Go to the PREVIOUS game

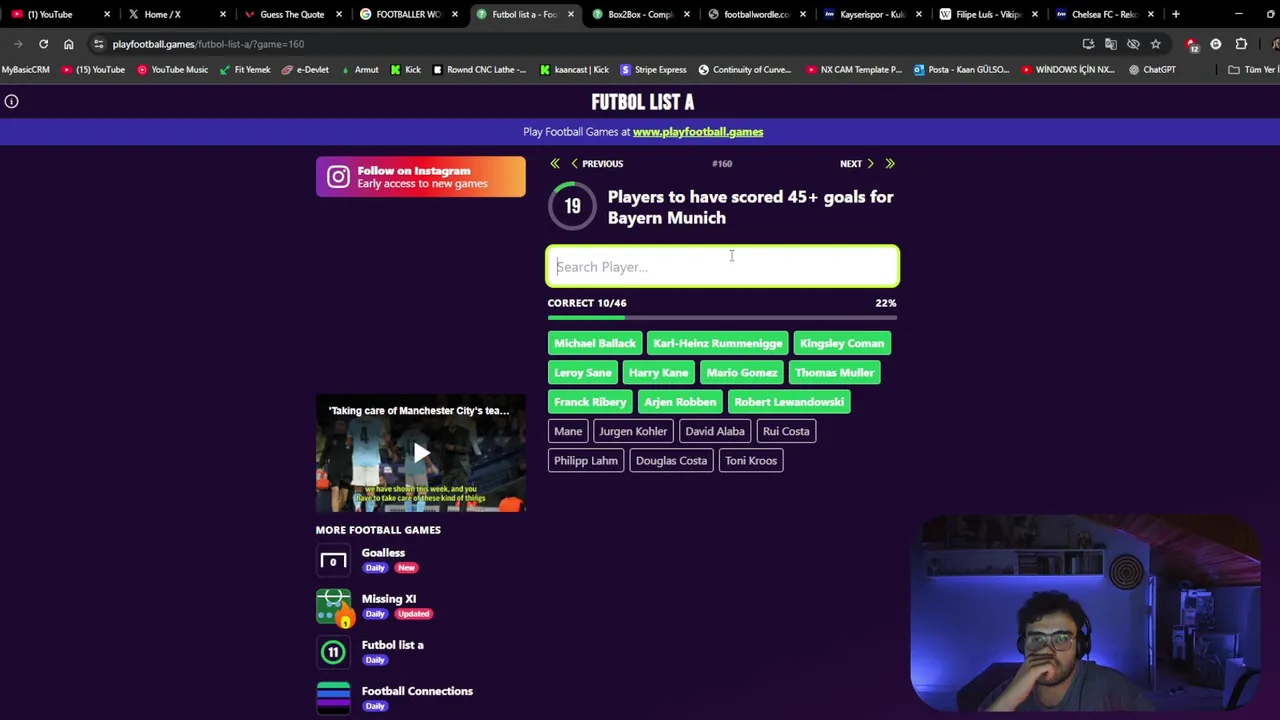pyautogui.click(x=597, y=164)
